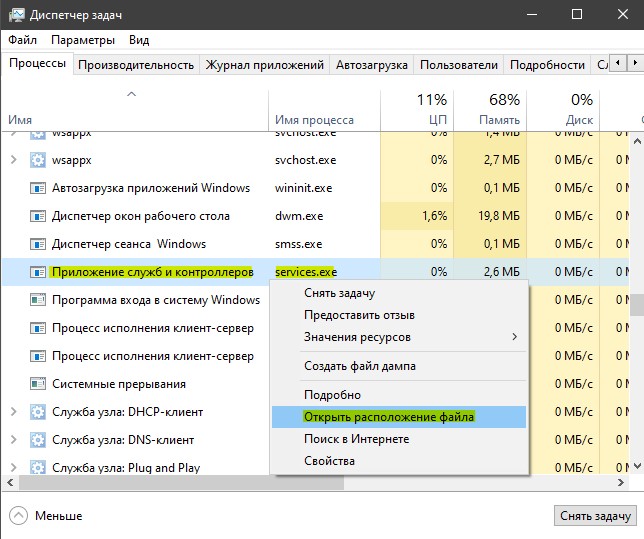The height and width of the screenshot is (539, 644).
Task: Click 2,7 МБ memory value
Action: (x=501, y=160)
